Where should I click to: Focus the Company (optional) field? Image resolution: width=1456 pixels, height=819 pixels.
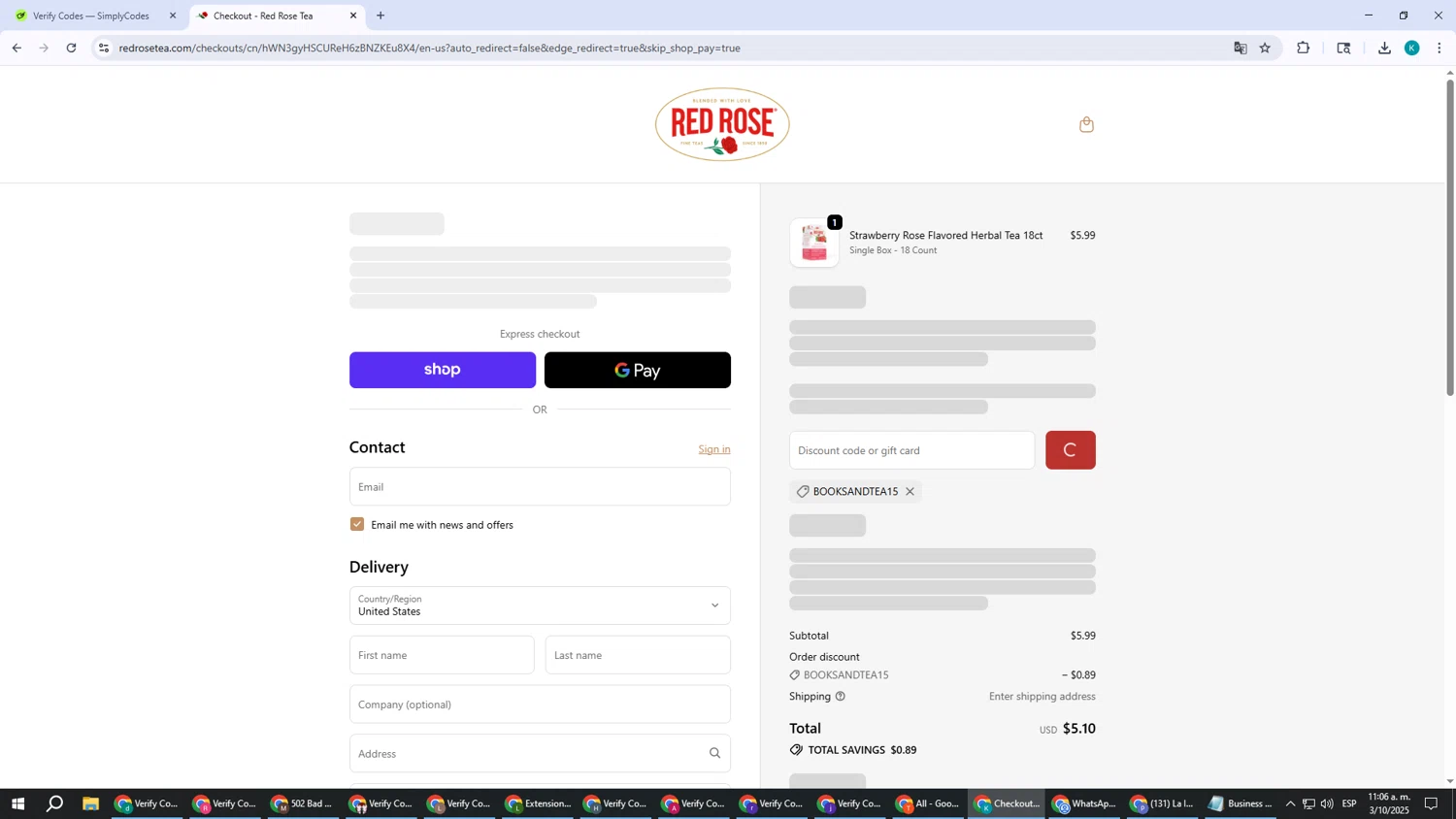[540, 704]
